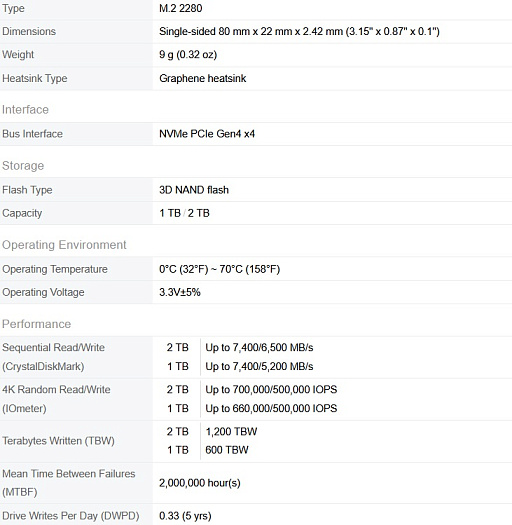The width and height of the screenshot is (512, 525).
Task: Select the '0°C (32°F) ~ 70°C (158°F)' value
Action: click(220, 269)
